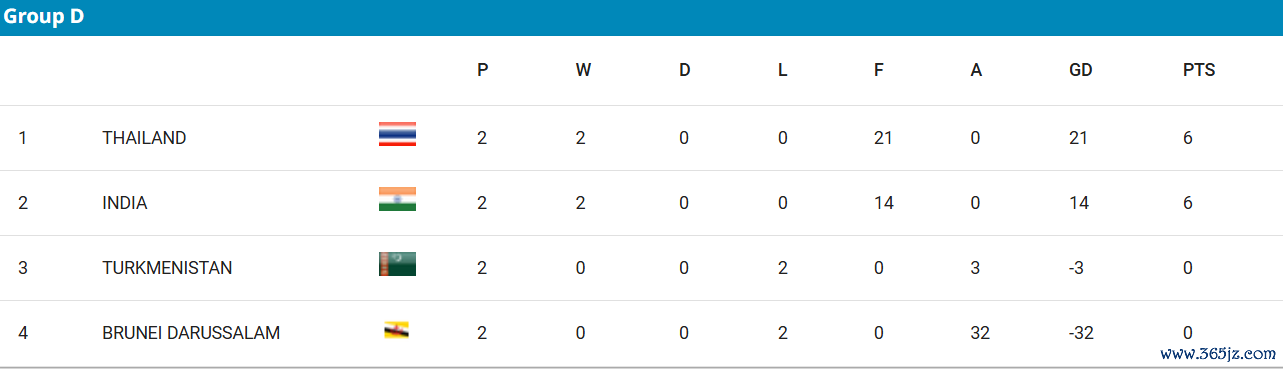Image resolution: width=1283 pixels, height=369 pixels.
Task: Open the INDIA team link
Action: tap(125, 203)
